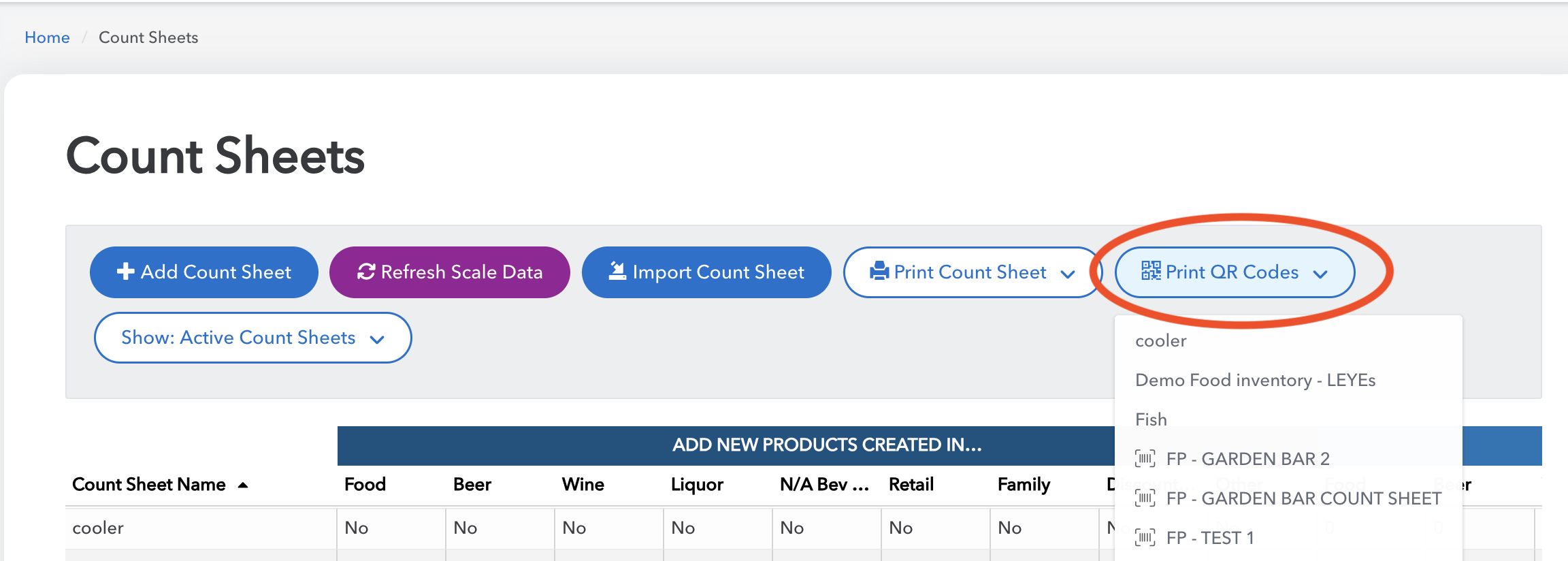Choose Demo Food inventory - LEYEs menu option
Viewport: 1568px width, 561px height.
point(1255,380)
